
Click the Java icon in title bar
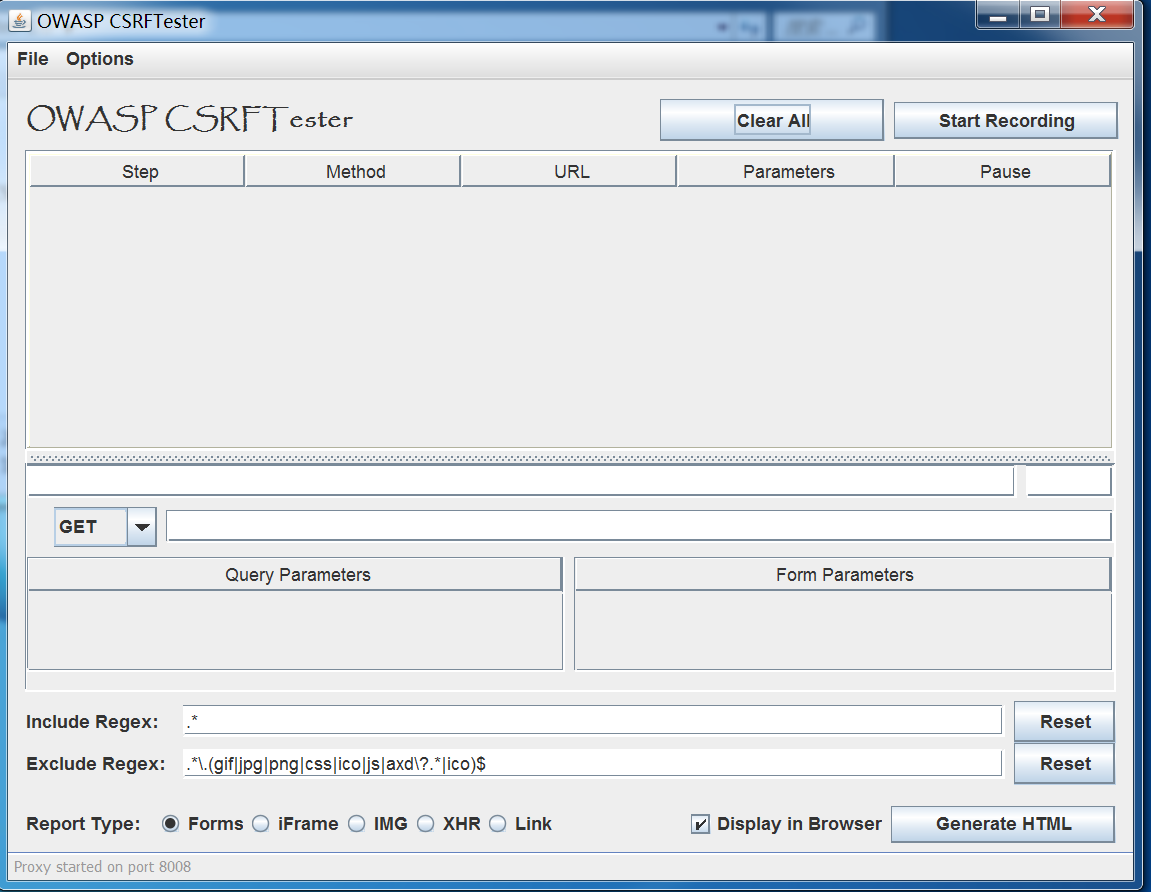coord(20,21)
